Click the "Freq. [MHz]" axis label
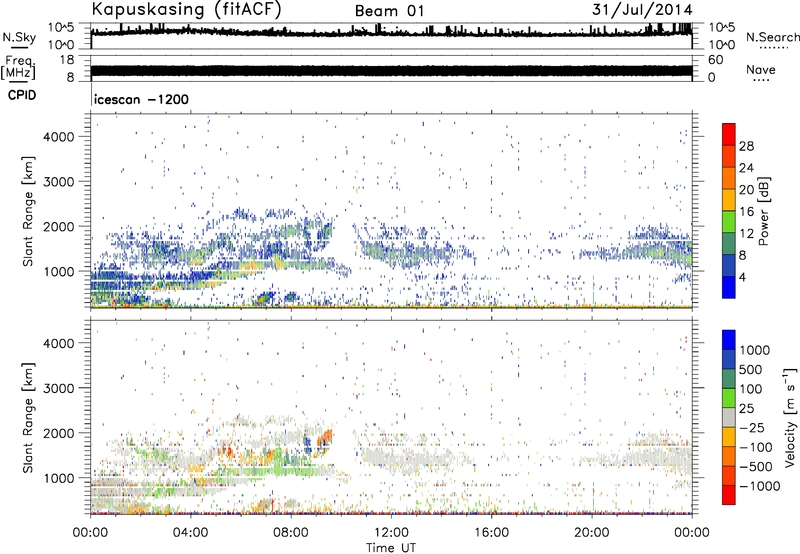This screenshot has height=554, width=800. tap(18, 68)
